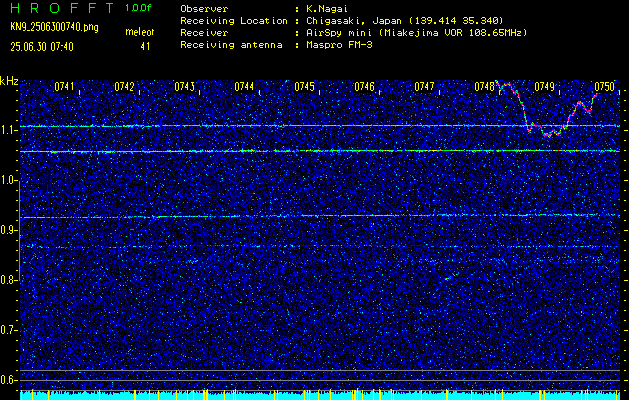Click the 0742 time marker
The image size is (629, 400).
tap(124, 86)
